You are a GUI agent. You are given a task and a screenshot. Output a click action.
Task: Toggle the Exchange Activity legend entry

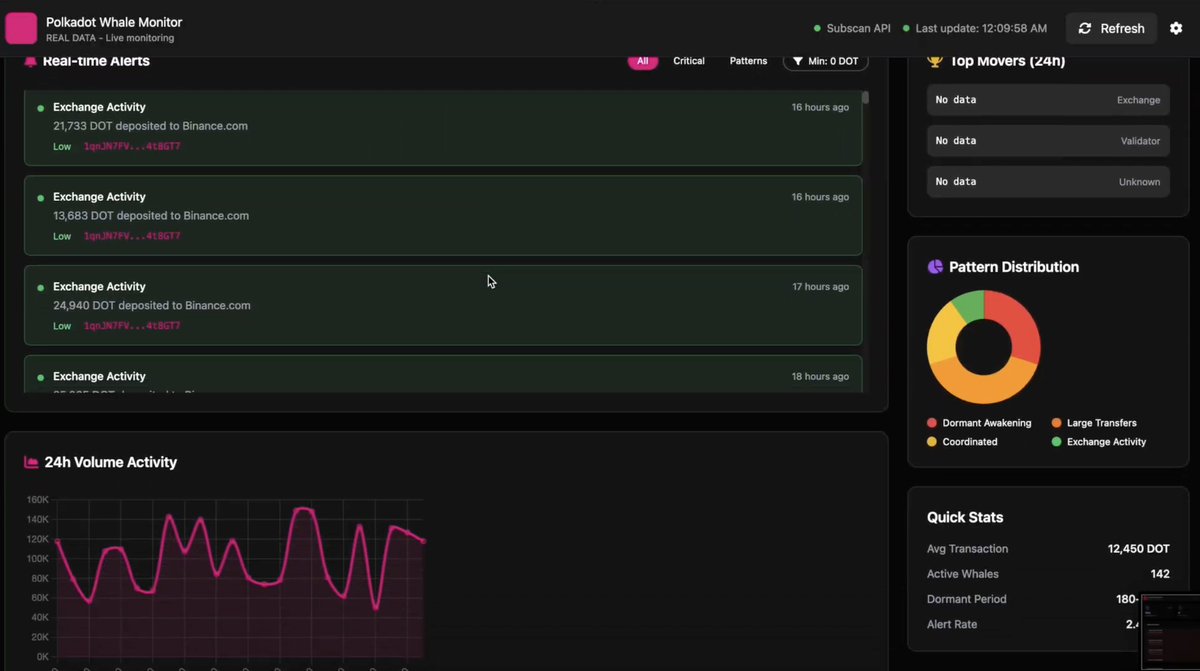point(1099,442)
